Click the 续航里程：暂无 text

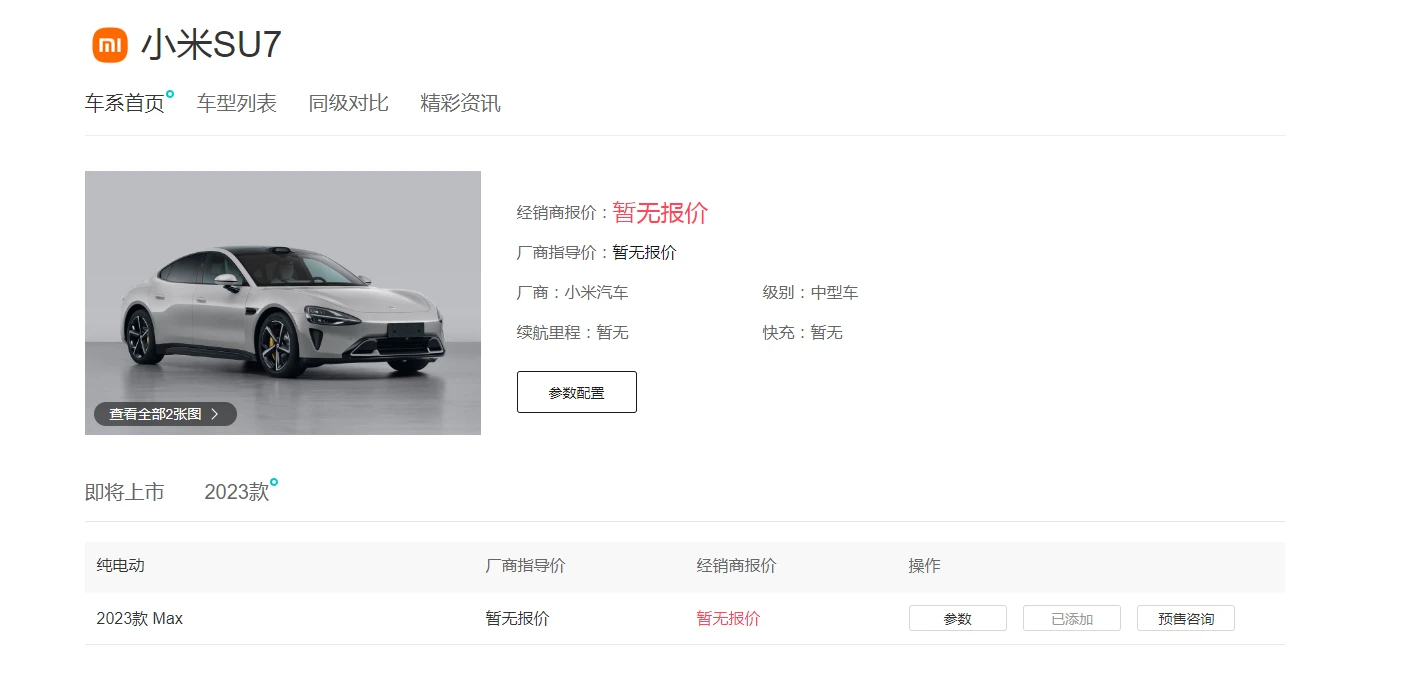(x=573, y=333)
